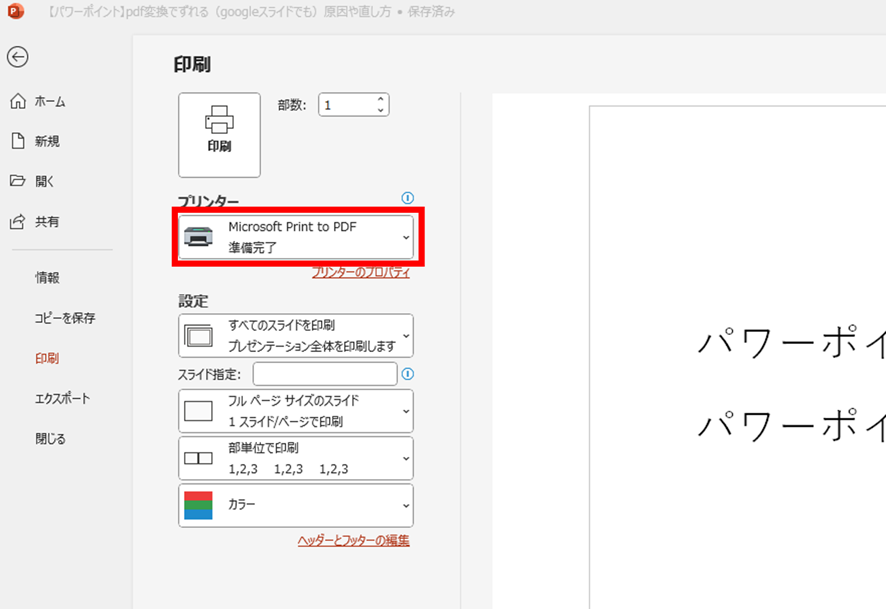Click the printer info icon beside プリンター
Viewport: 886px width, 609px height.
tap(407, 198)
